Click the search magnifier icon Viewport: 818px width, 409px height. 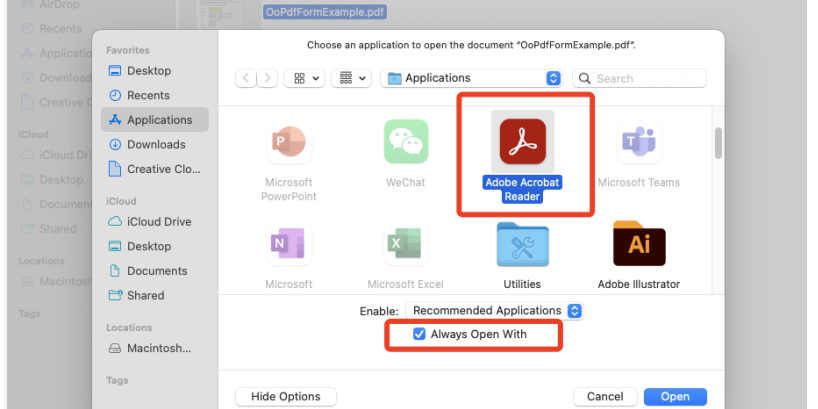pos(585,79)
